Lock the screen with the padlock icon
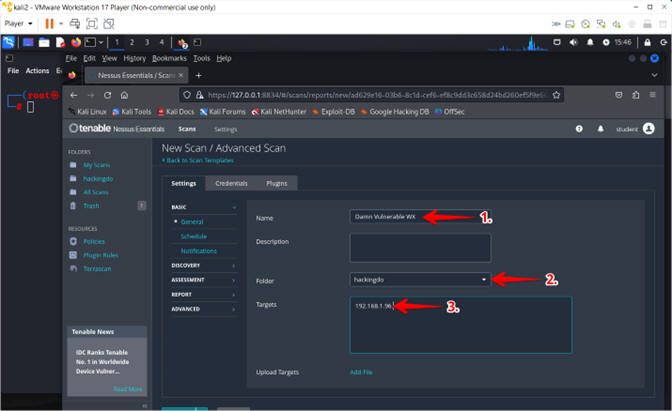The image size is (672, 411). click(x=647, y=42)
